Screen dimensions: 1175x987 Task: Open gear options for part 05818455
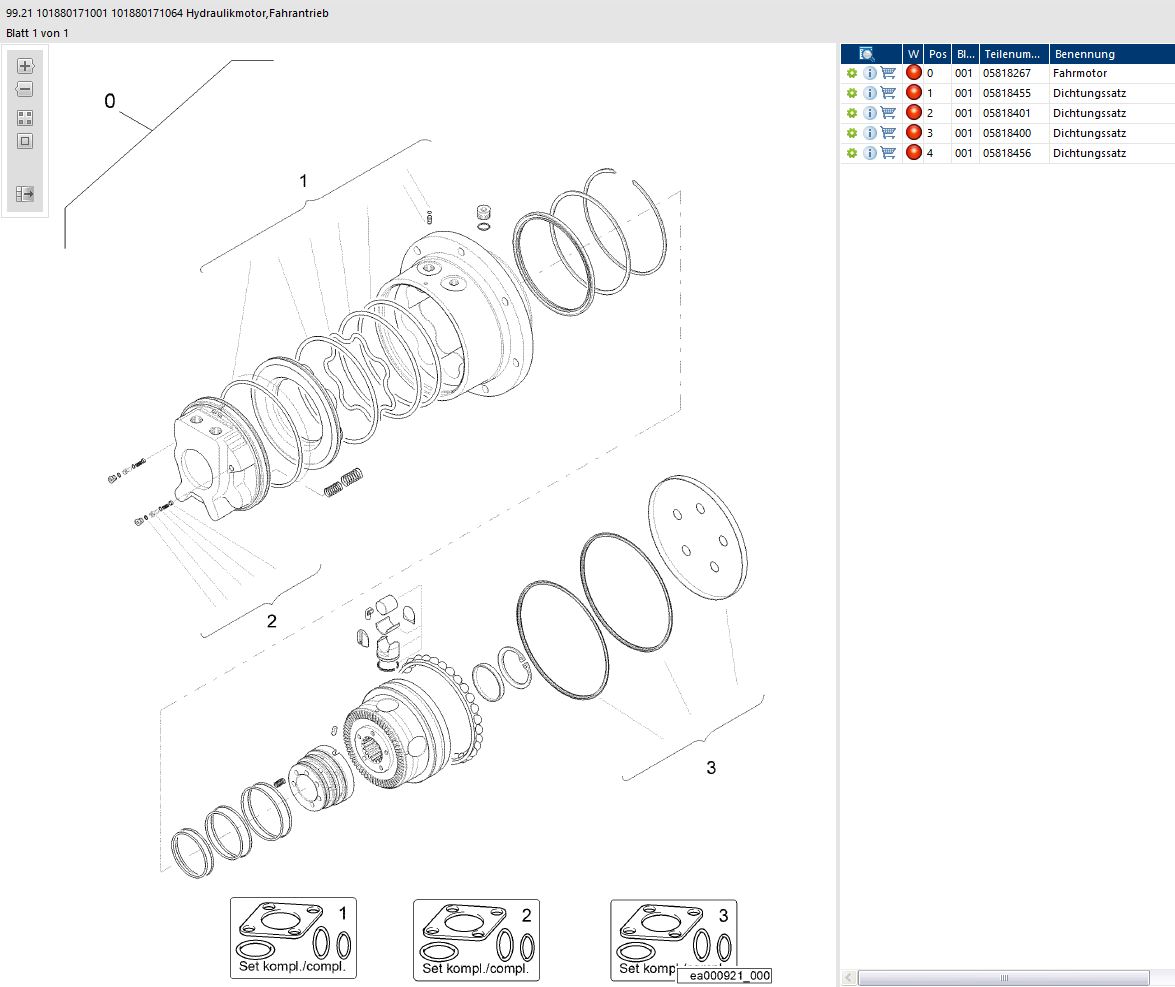(x=852, y=94)
